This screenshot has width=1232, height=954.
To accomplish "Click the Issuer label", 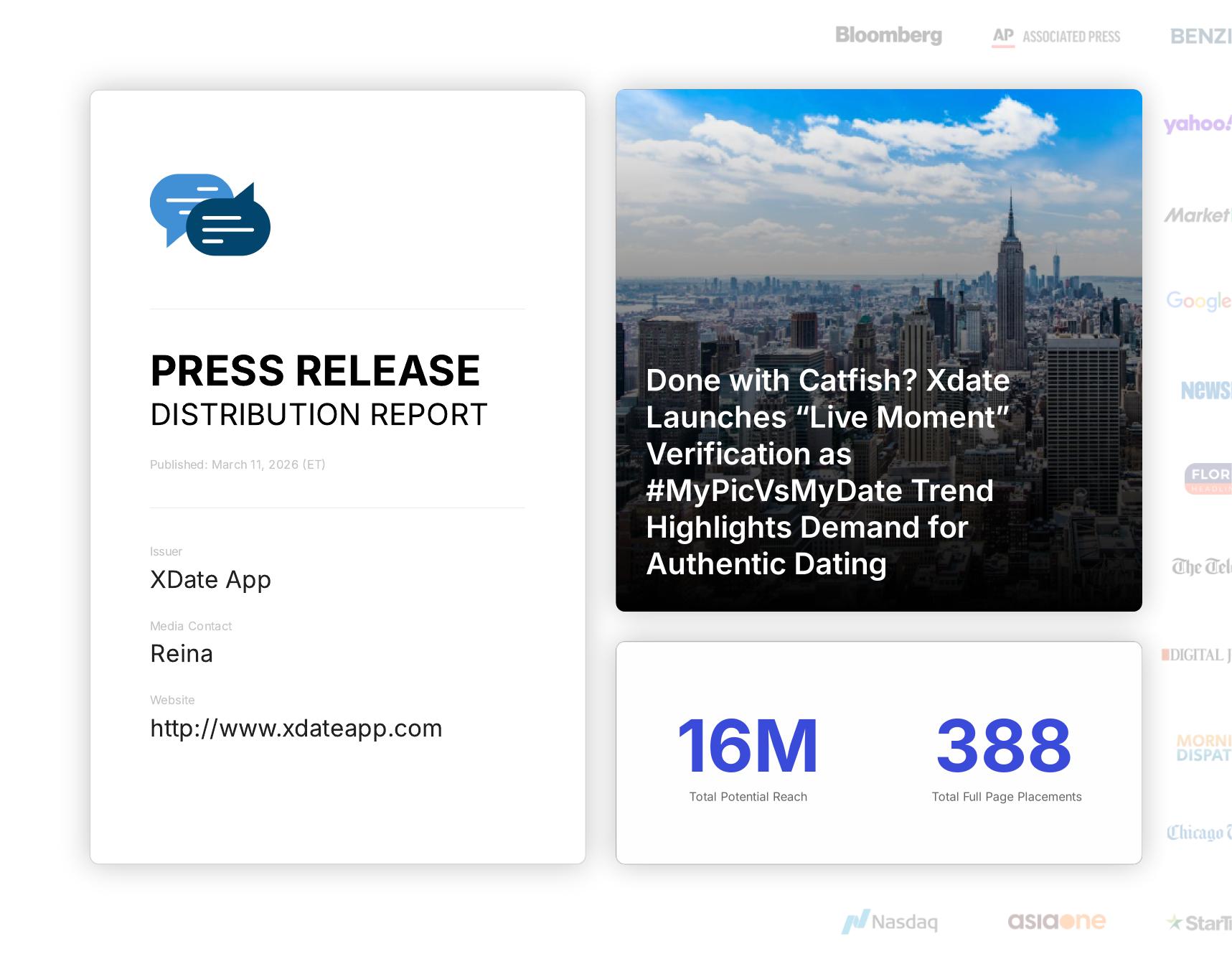I will 166,551.
